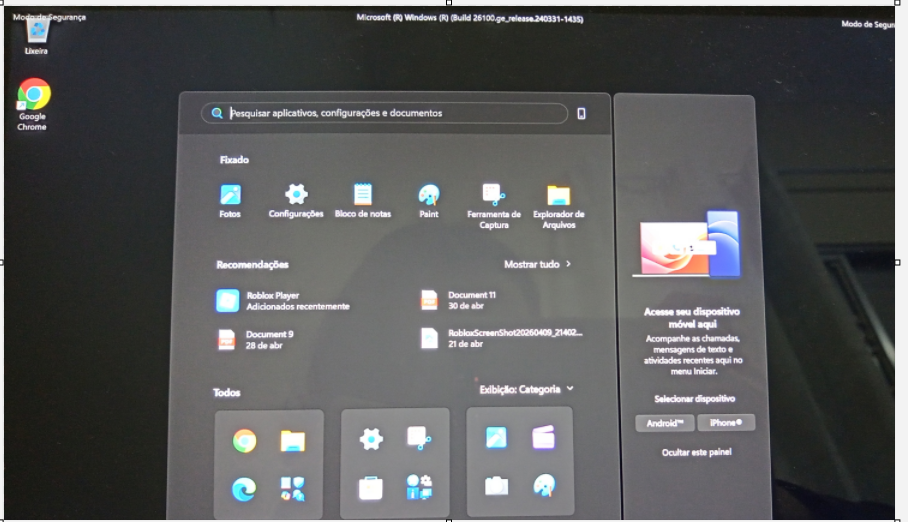Click 'Adicionados recentemente' under Roblox Player
Viewport: 908px width, 522px height.
(x=298, y=306)
